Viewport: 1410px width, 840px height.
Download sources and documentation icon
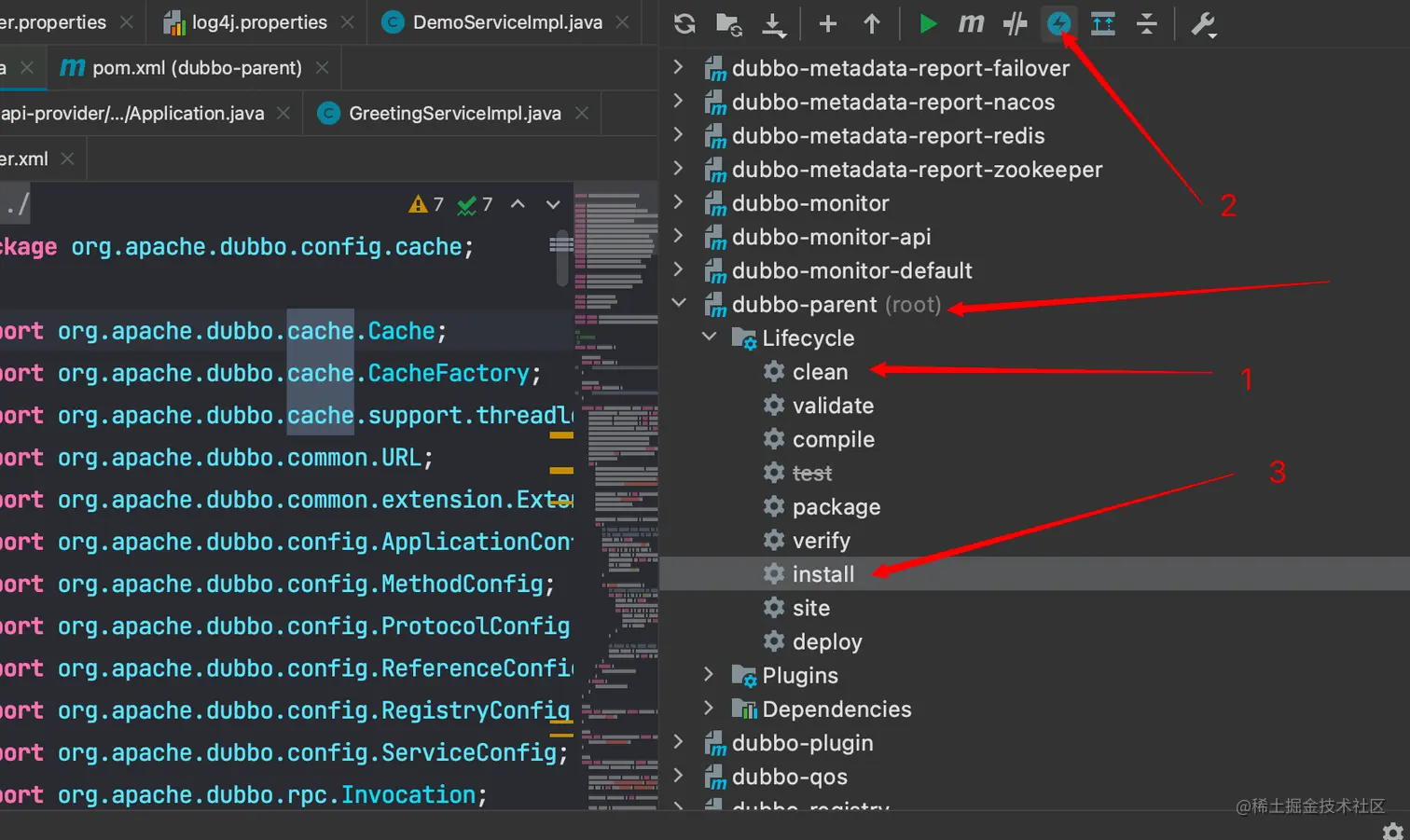[774, 24]
